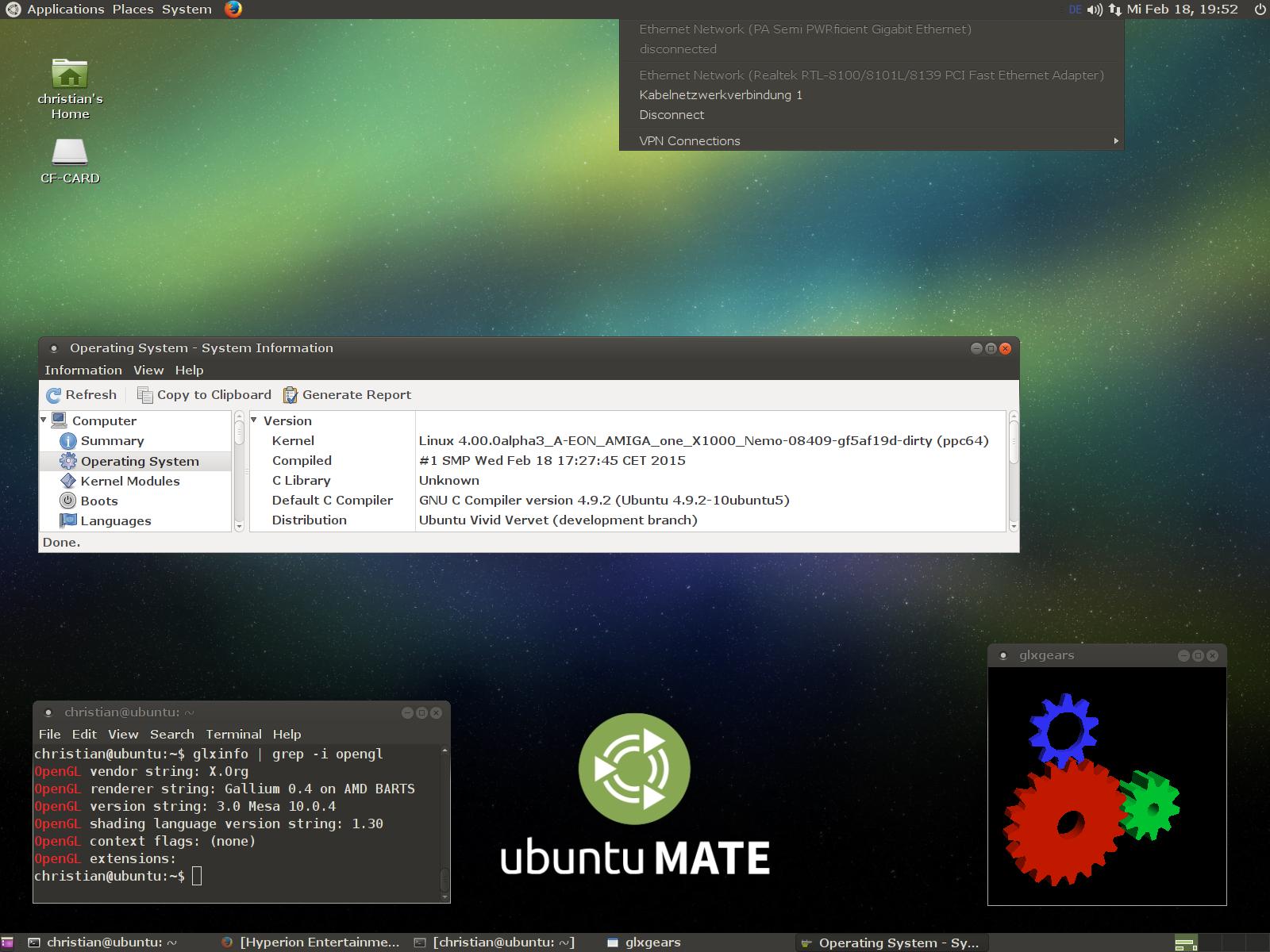The image size is (1270, 952).
Task: Select Summary in the Computer tree
Action: pos(112,441)
